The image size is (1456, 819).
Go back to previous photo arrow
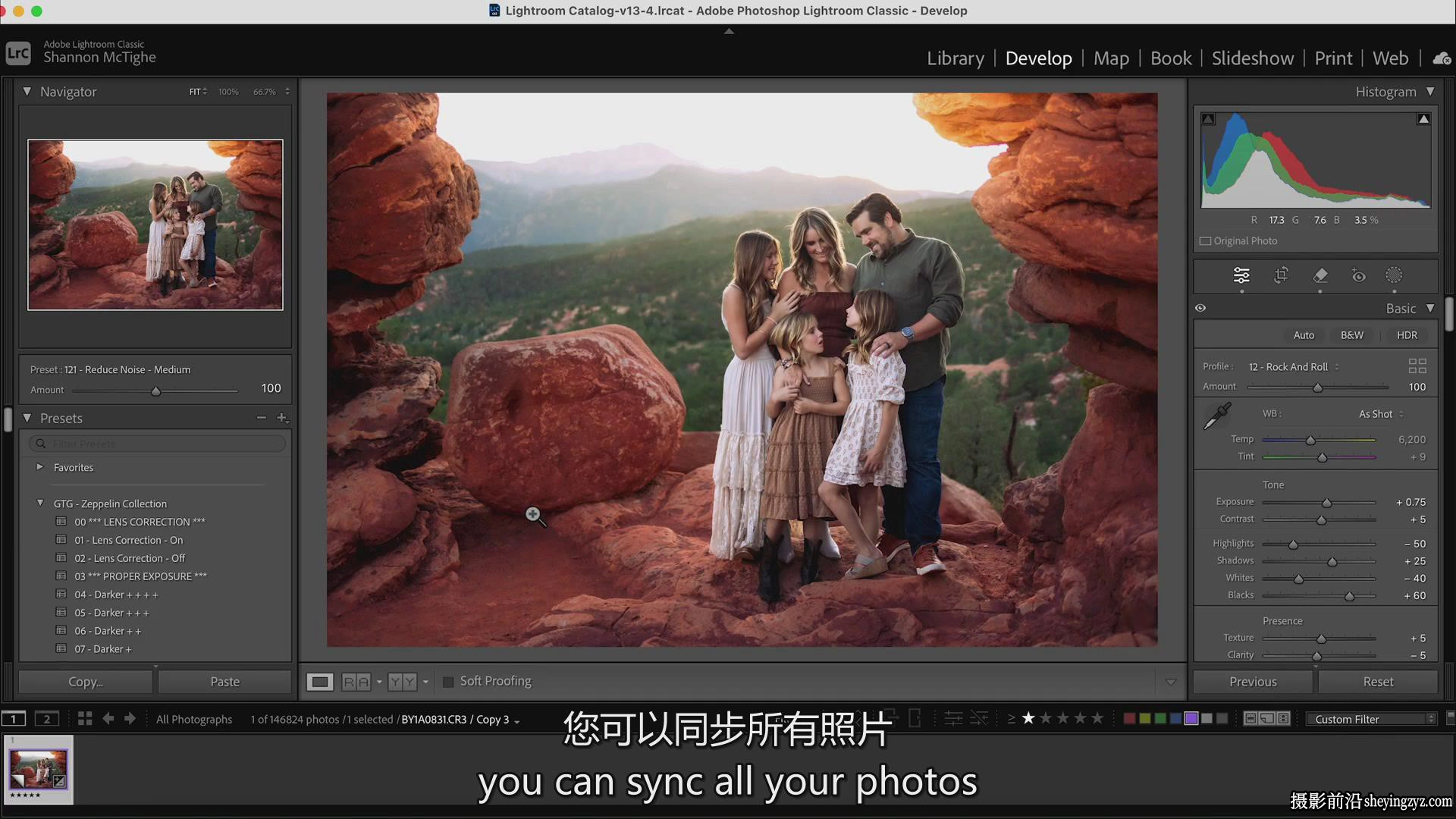click(108, 719)
